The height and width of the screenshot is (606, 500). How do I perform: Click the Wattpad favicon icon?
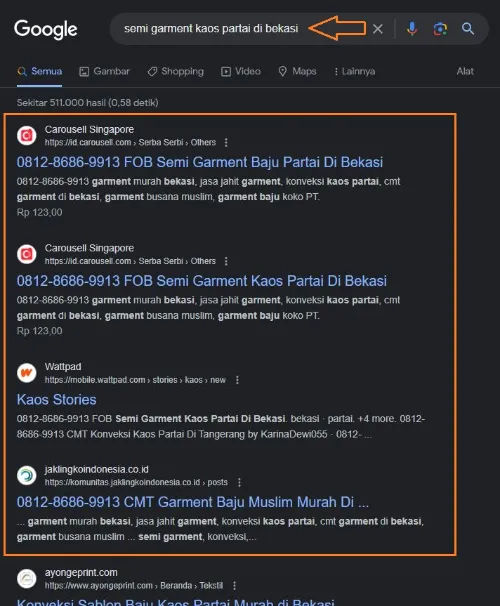(27, 373)
